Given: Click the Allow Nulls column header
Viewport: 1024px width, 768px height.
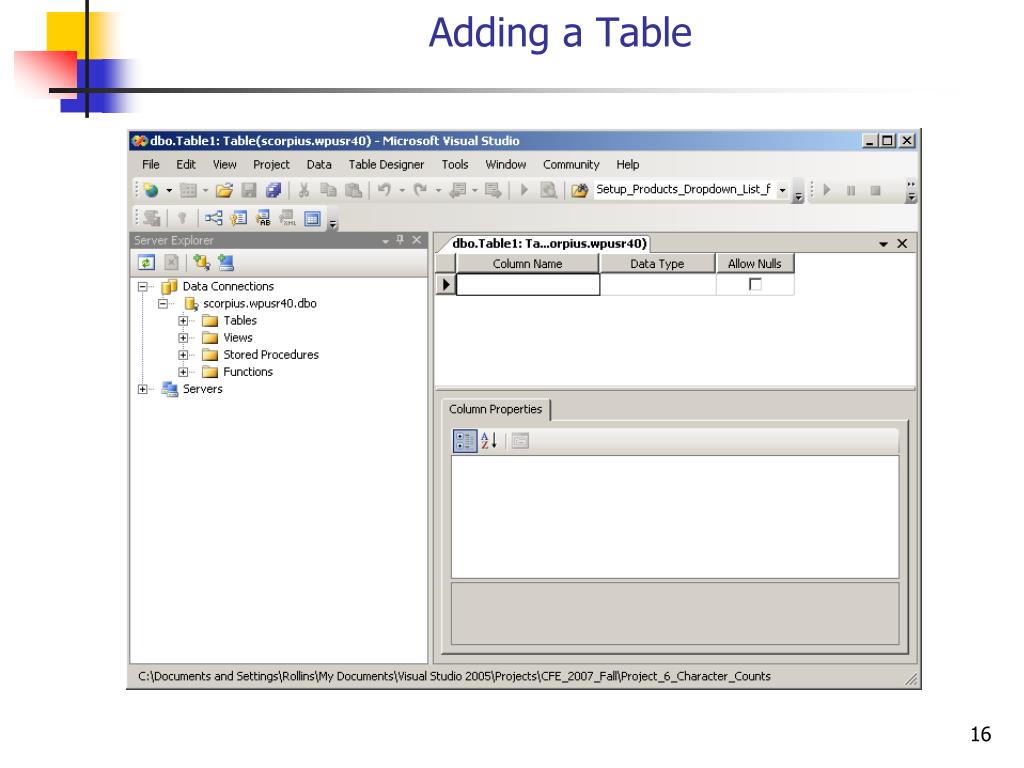Looking at the screenshot, I should click(755, 264).
